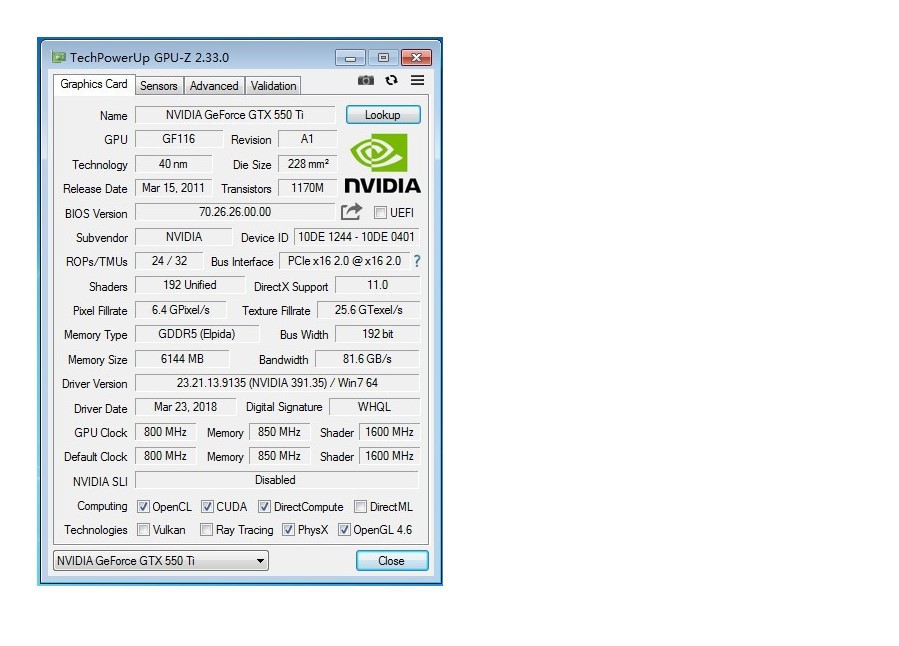Uncheck the CUDA computing checkbox
Viewport: 899px width, 646px height.
click(x=207, y=506)
